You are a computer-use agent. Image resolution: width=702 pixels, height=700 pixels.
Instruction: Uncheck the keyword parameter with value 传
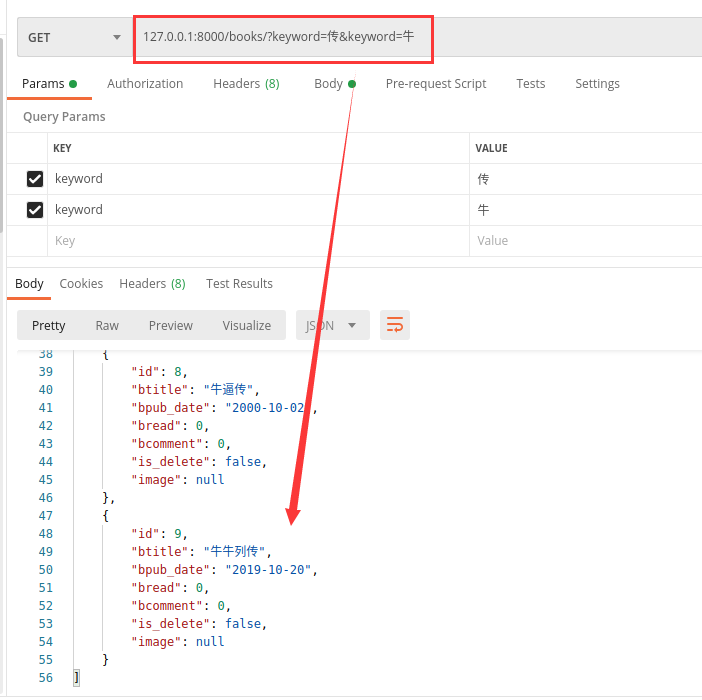click(x=35, y=179)
